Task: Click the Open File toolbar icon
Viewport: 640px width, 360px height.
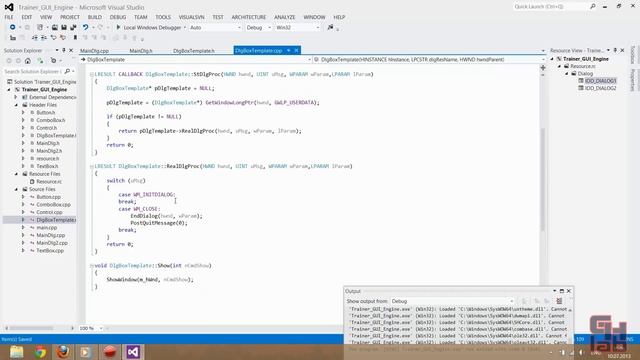Action: [x=54, y=27]
